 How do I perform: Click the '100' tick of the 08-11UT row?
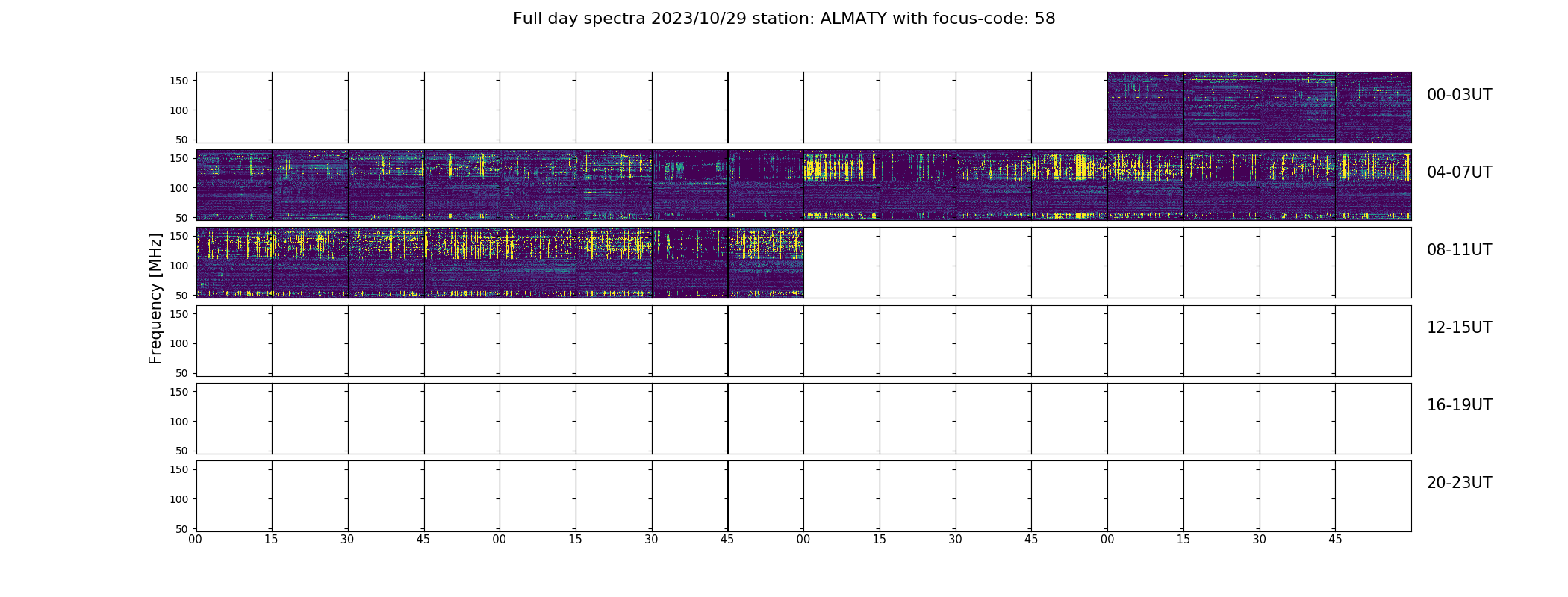click(179, 266)
